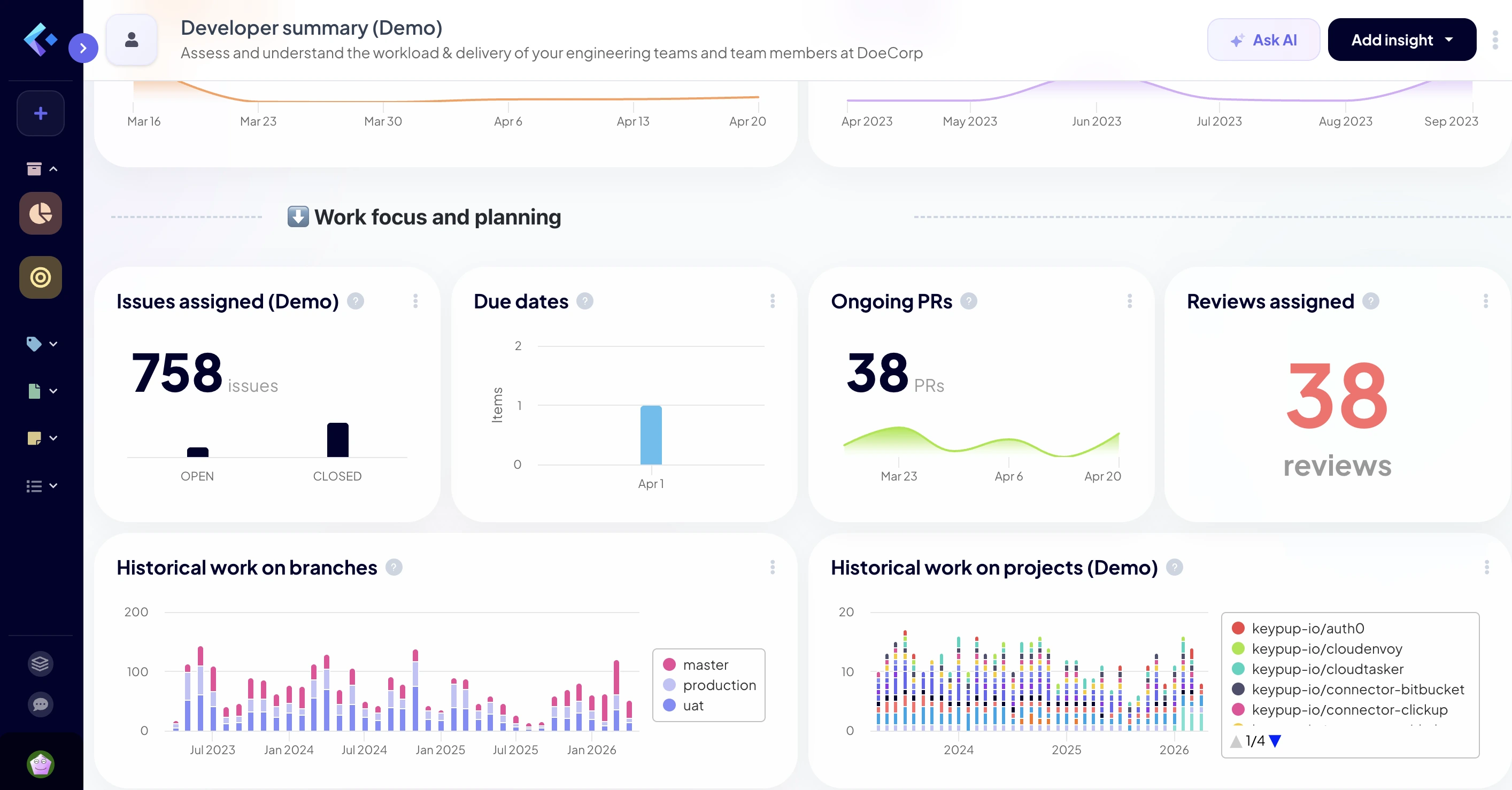Expand the document section in sidebar
The image size is (1512, 790).
(x=42, y=391)
